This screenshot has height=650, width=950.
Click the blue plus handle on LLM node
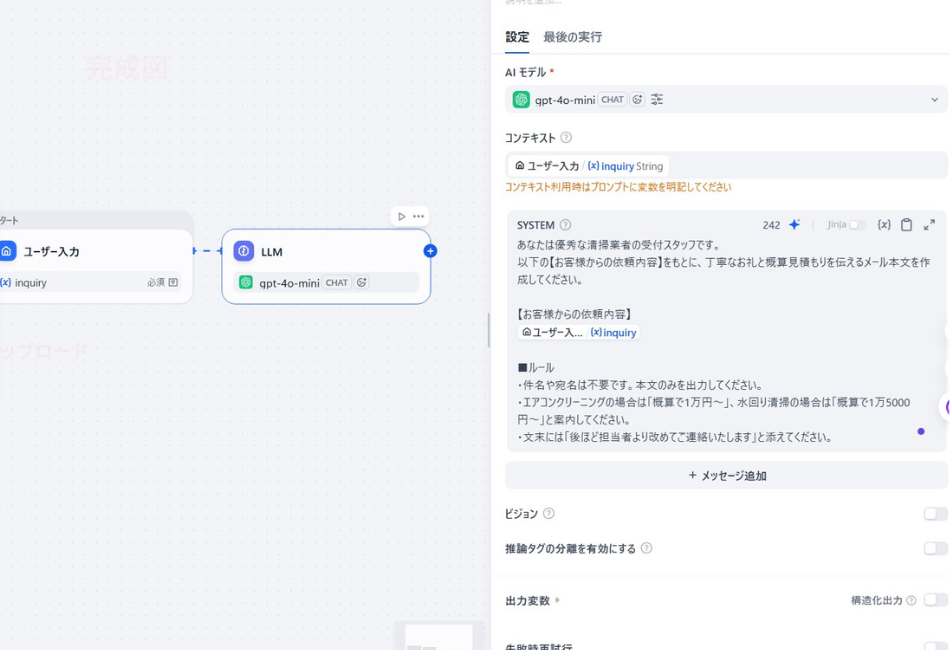pos(430,251)
